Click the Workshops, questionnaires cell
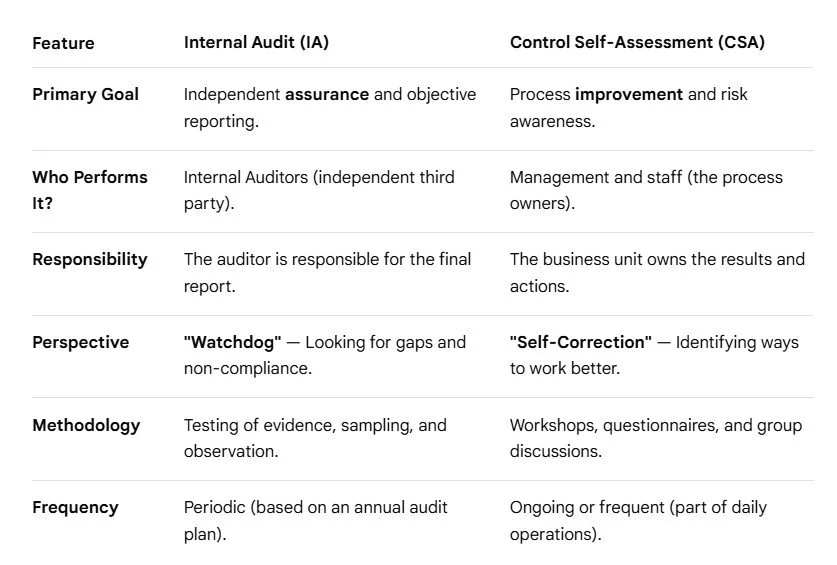Viewport: 837px width, 565px height. (656, 438)
